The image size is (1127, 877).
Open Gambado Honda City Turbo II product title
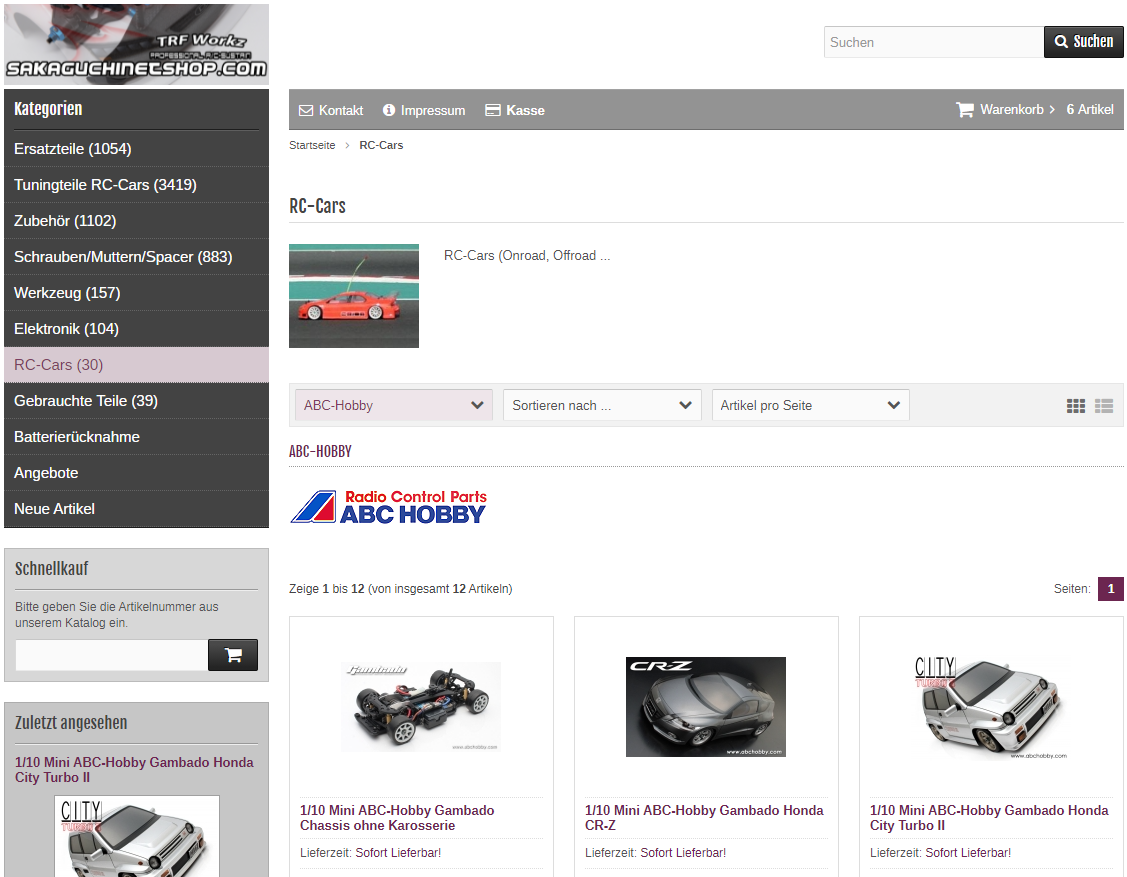pyautogui.click(x=989, y=818)
